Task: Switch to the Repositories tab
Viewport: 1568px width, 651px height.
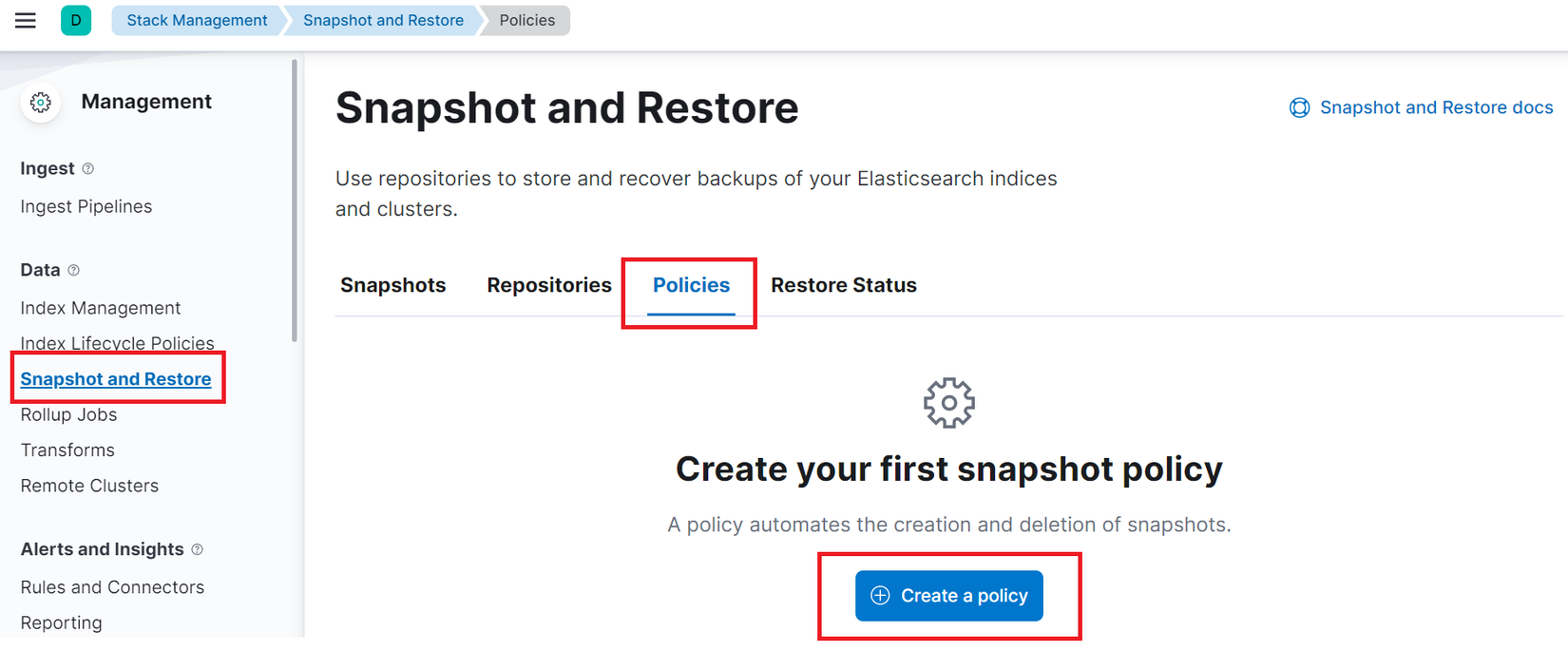Action: 549,285
